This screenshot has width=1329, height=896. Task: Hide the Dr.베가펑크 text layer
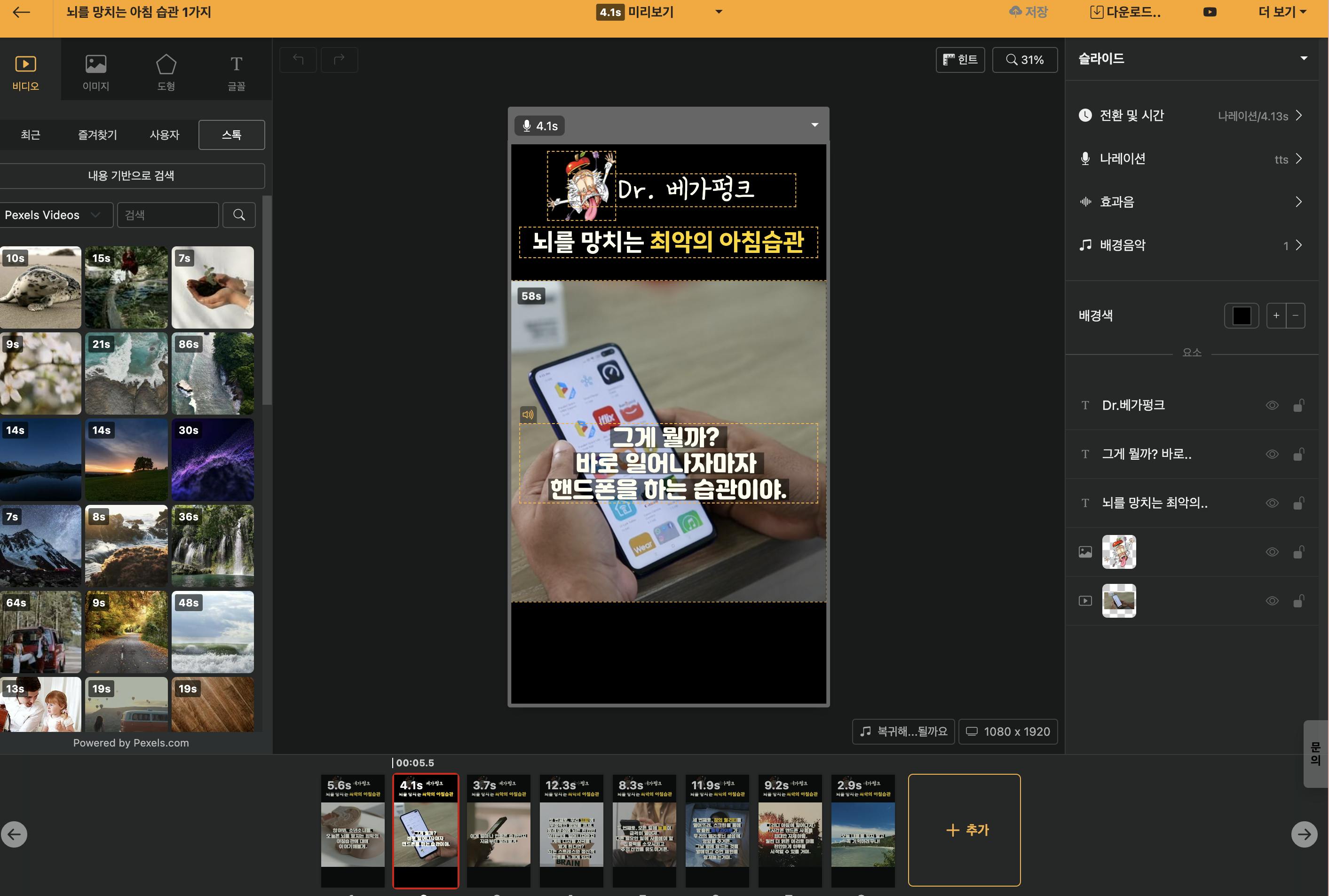click(x=1272, y=405)
